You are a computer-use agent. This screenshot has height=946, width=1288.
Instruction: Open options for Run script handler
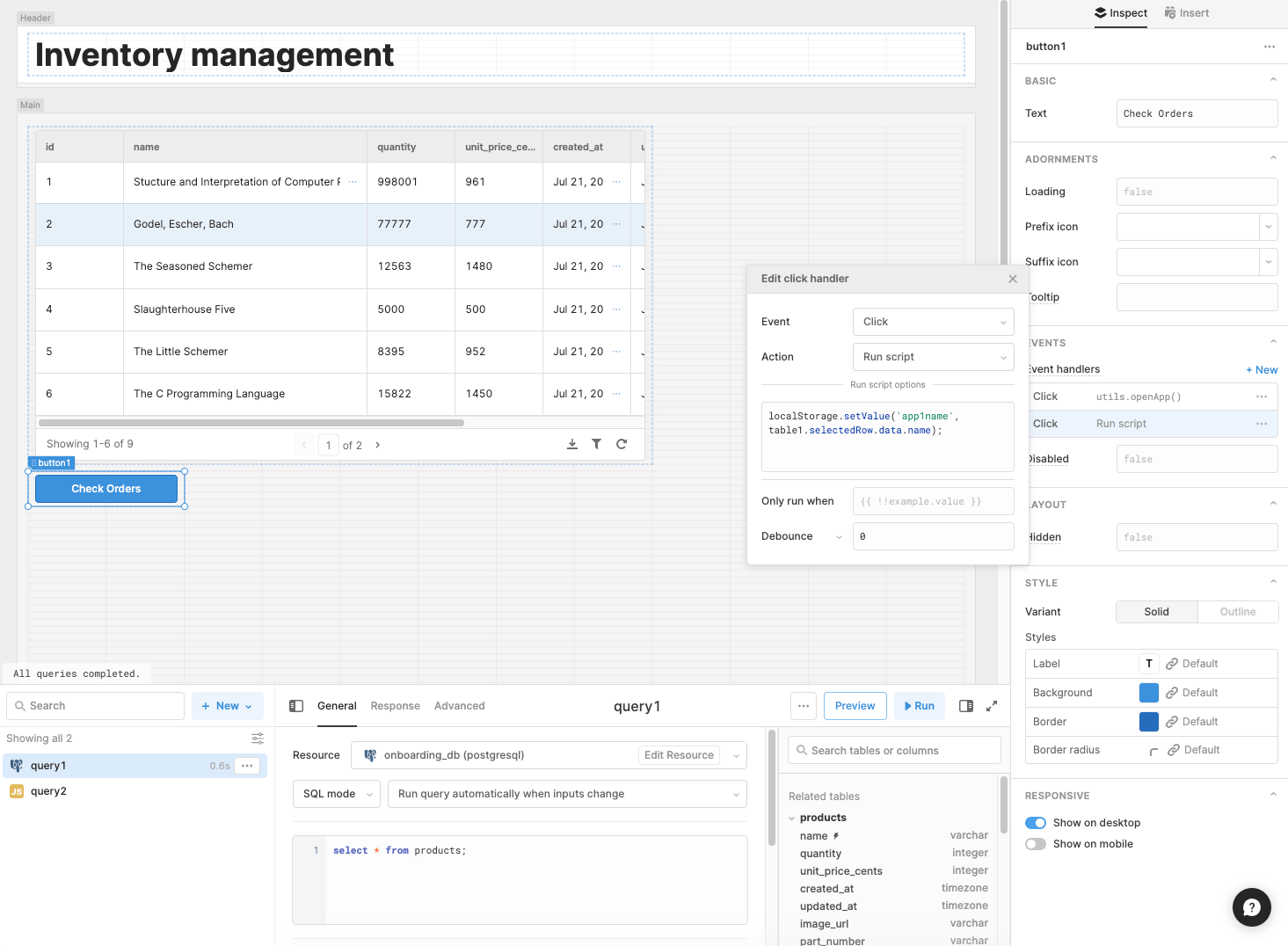[x=1262, y=424]
